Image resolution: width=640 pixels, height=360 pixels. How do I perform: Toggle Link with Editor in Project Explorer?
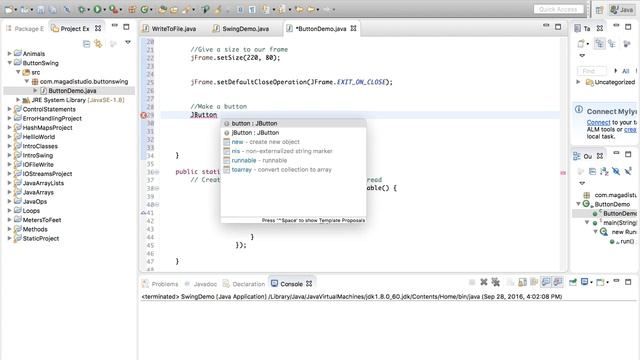98,44
